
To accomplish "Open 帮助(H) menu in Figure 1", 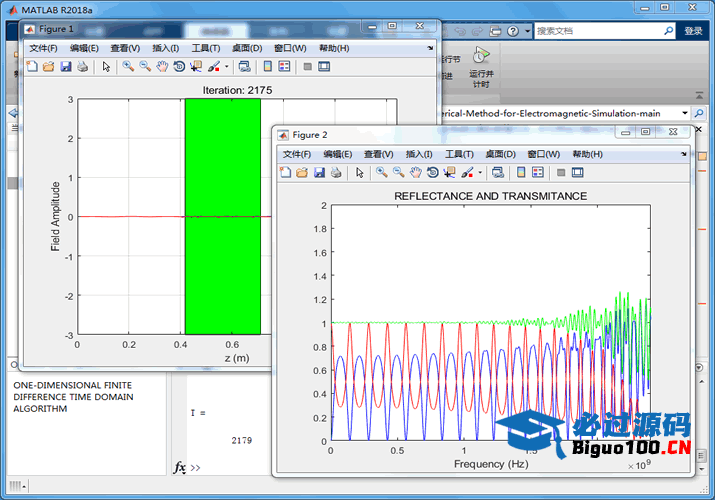I will (x=334, y=48).
